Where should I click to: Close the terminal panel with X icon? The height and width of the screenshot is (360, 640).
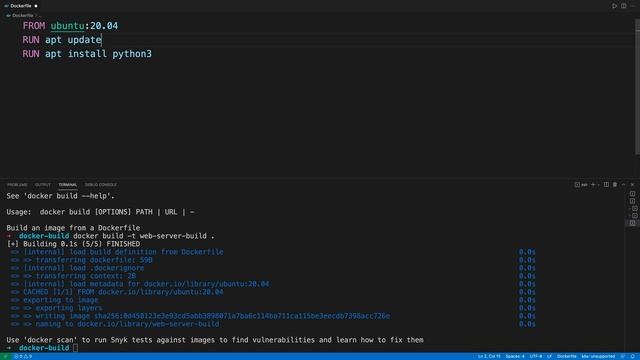pos(632,185)
